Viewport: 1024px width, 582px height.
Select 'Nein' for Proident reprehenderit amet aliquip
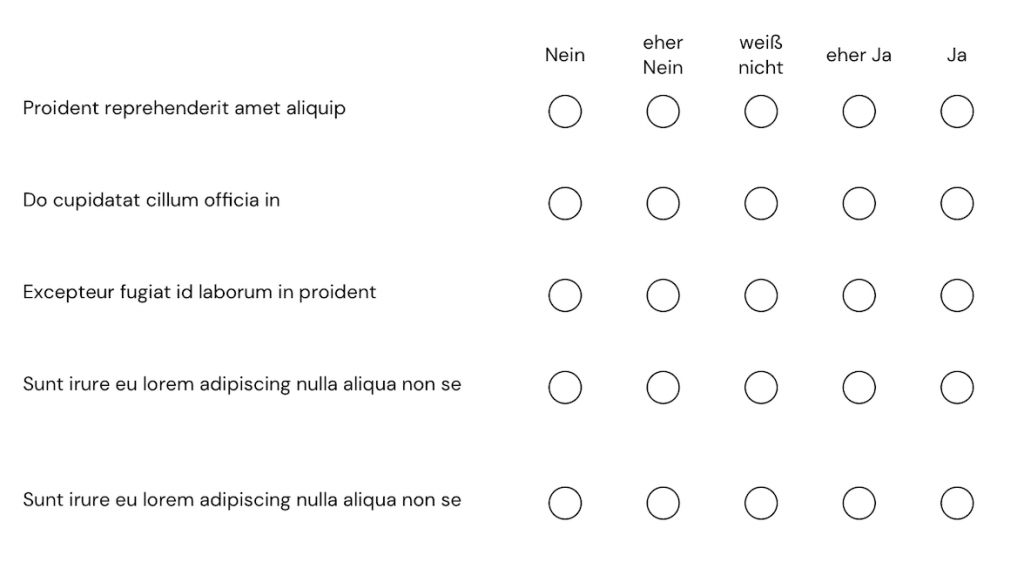565,112
